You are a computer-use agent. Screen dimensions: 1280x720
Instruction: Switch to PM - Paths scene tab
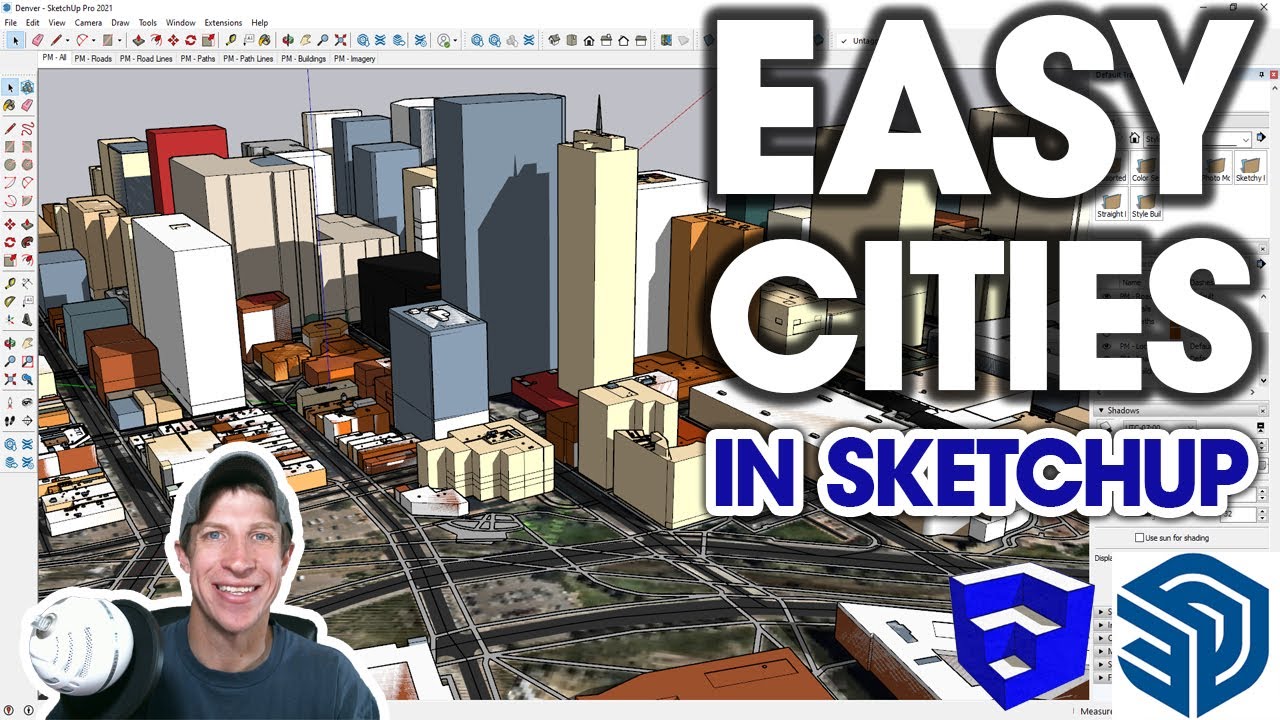[x=197, y=59]
